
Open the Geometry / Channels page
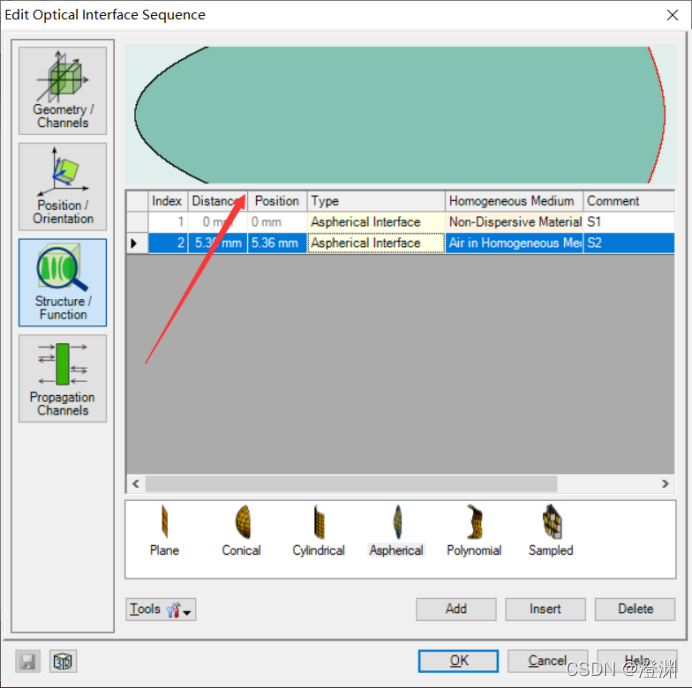(x=63, y=91)
